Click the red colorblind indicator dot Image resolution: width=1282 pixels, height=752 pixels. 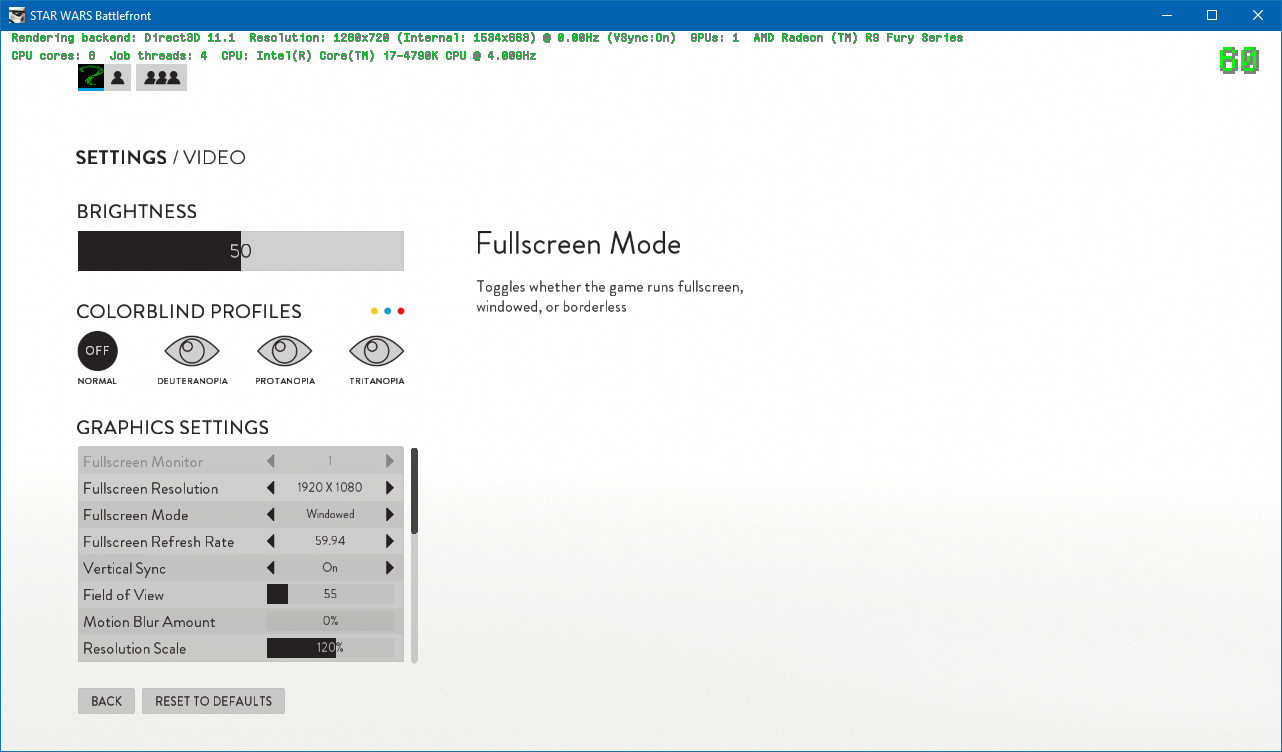[401, 311]
